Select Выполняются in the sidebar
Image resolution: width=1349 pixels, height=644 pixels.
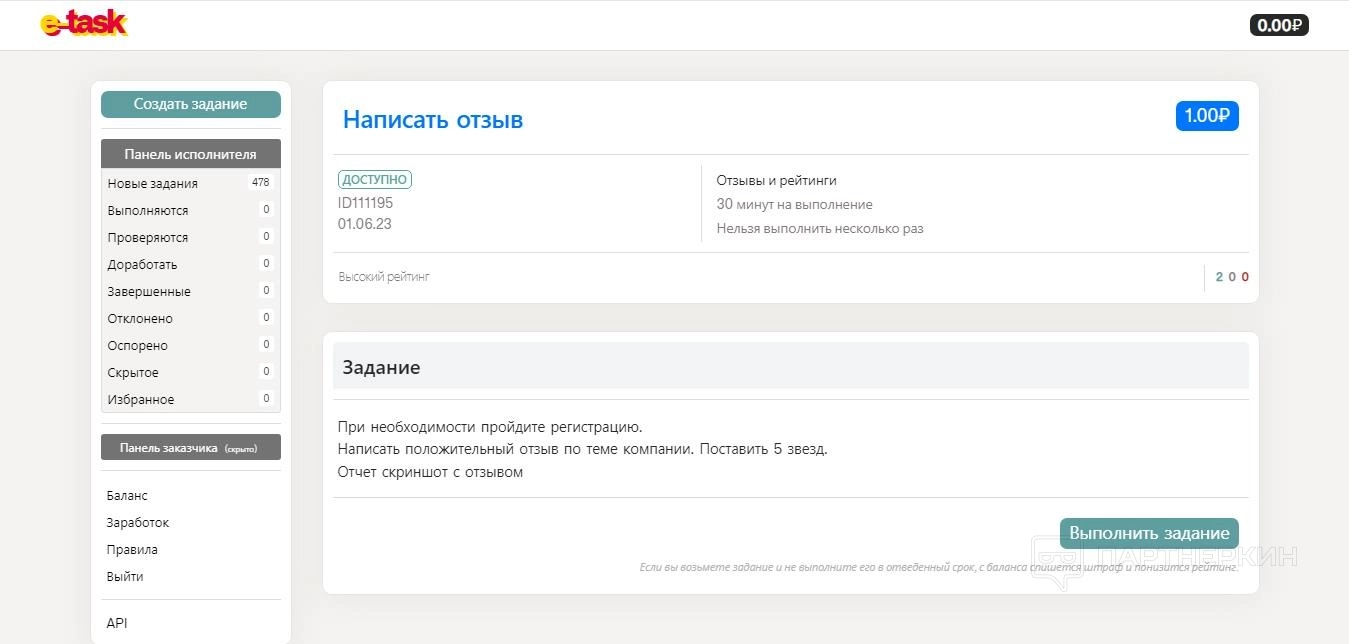(148, 211)
